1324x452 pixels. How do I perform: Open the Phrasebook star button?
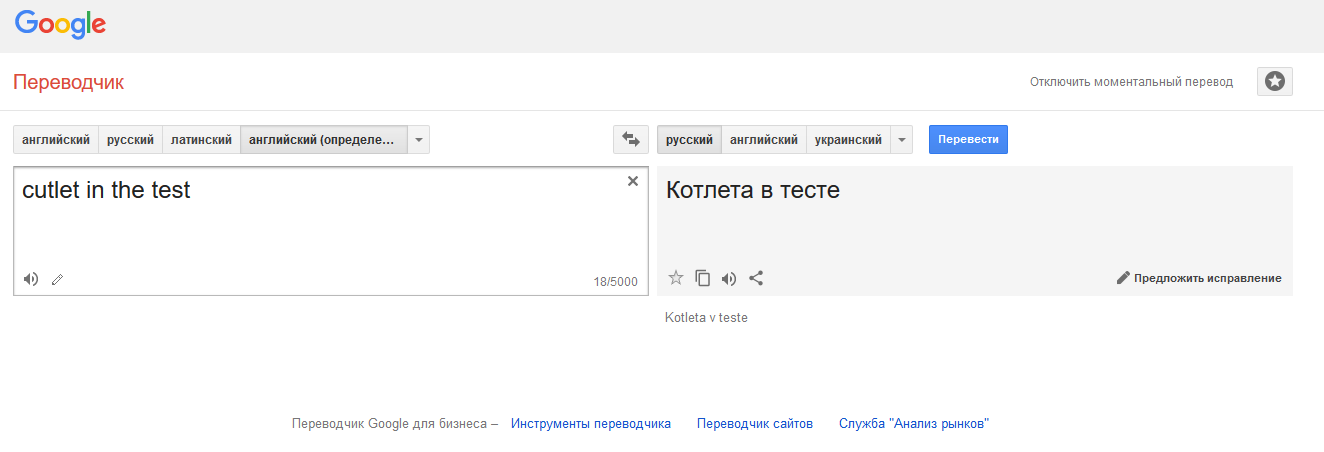(1274, 82)
